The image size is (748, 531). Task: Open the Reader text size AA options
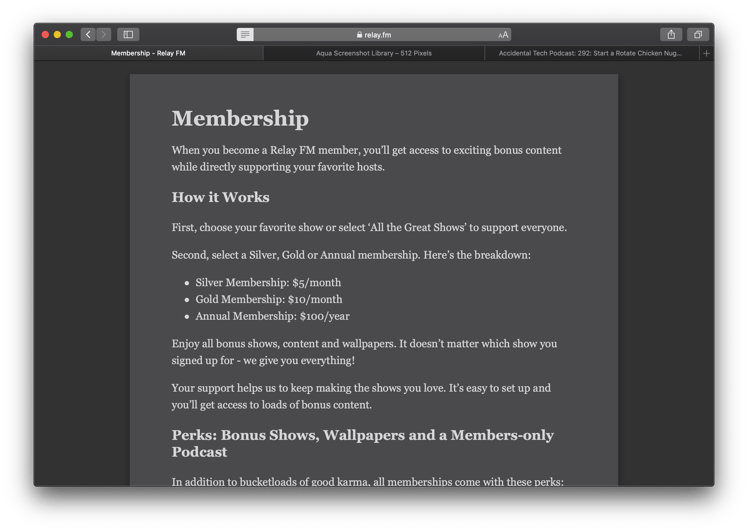click(x=503, y=35)
